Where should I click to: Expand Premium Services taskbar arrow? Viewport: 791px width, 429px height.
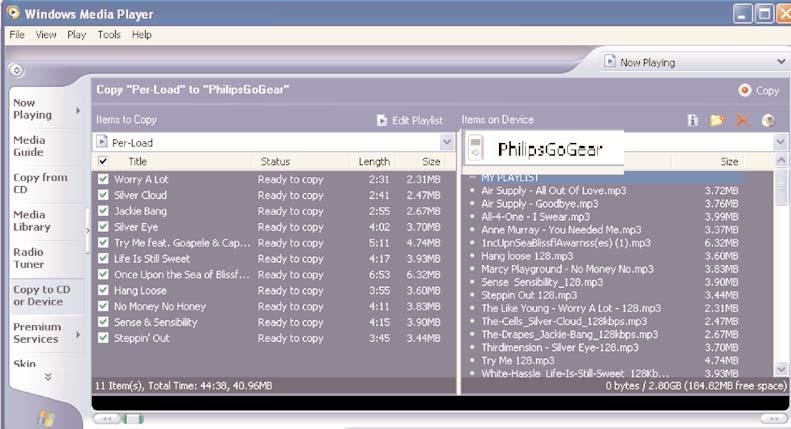pyautogui.click(x=78, y=334)
